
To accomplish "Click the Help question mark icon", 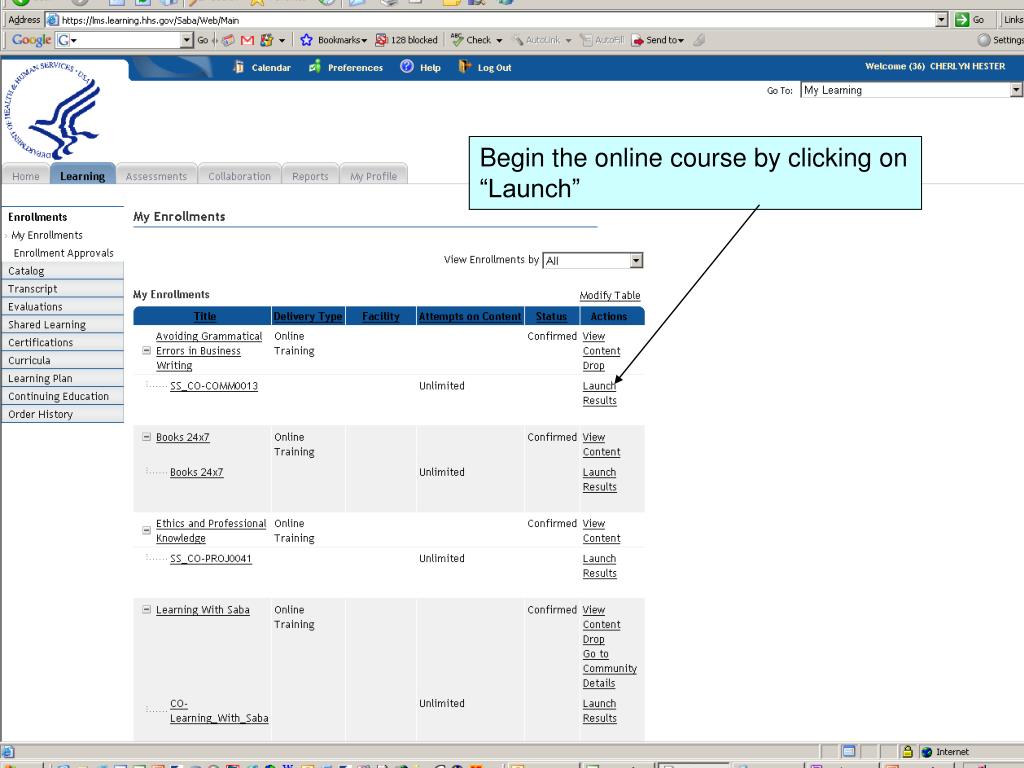I will tap(407, 68).
